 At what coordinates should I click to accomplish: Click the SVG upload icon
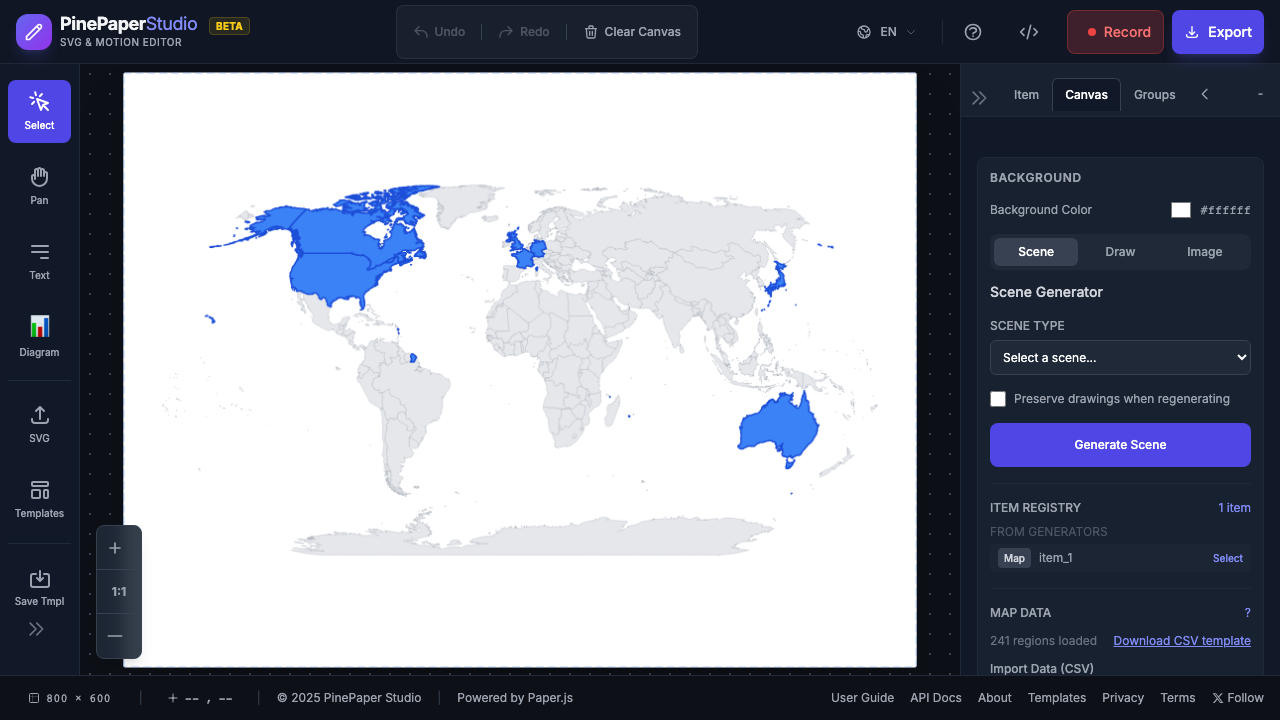click(39, 423)
